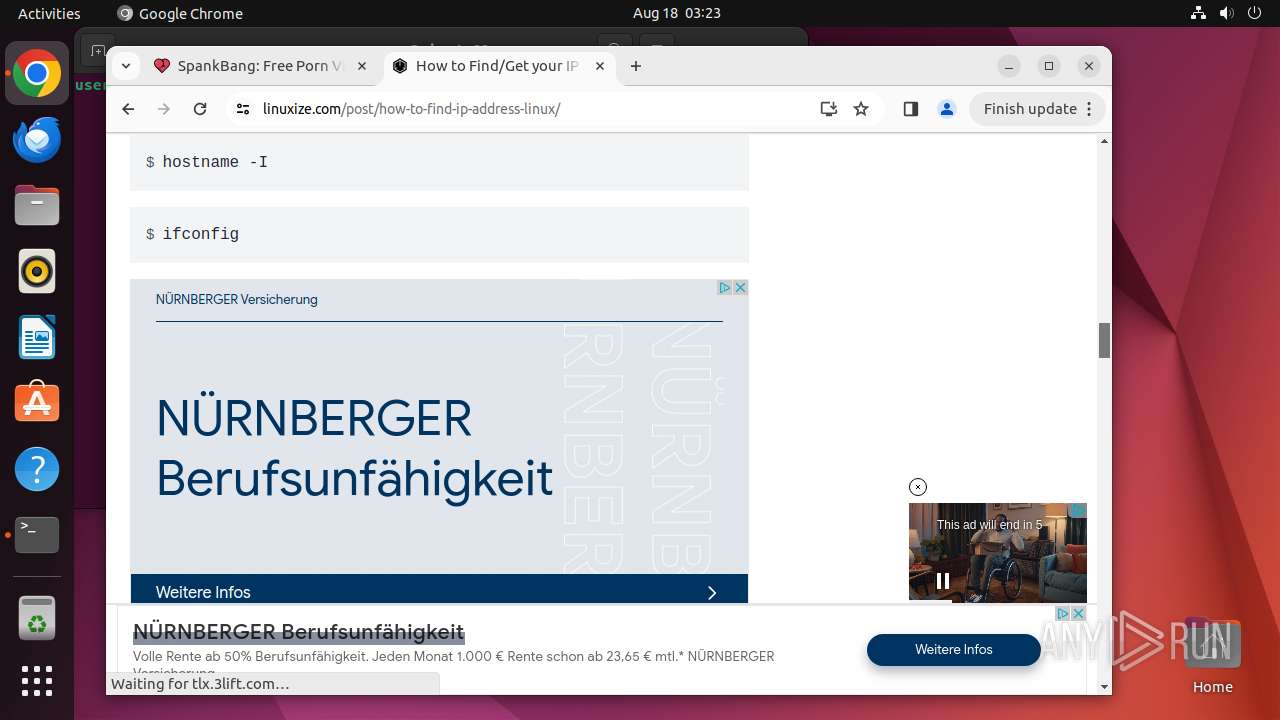Viewport: 1280px width, 720px height.
Task: Launch LibreOffice Writer from the dock
Action: 37,337
